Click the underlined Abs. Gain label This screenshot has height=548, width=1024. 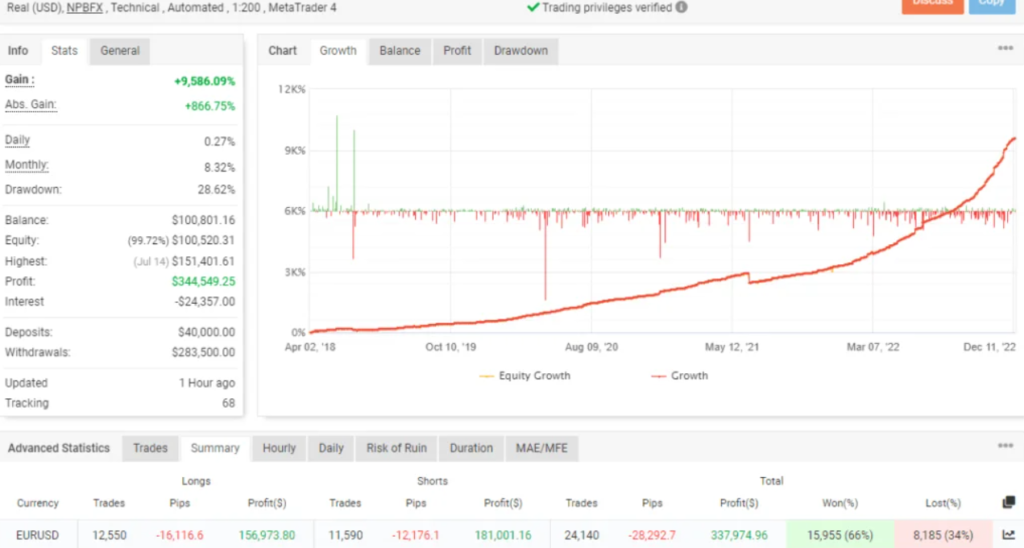[x=30, y=104]
